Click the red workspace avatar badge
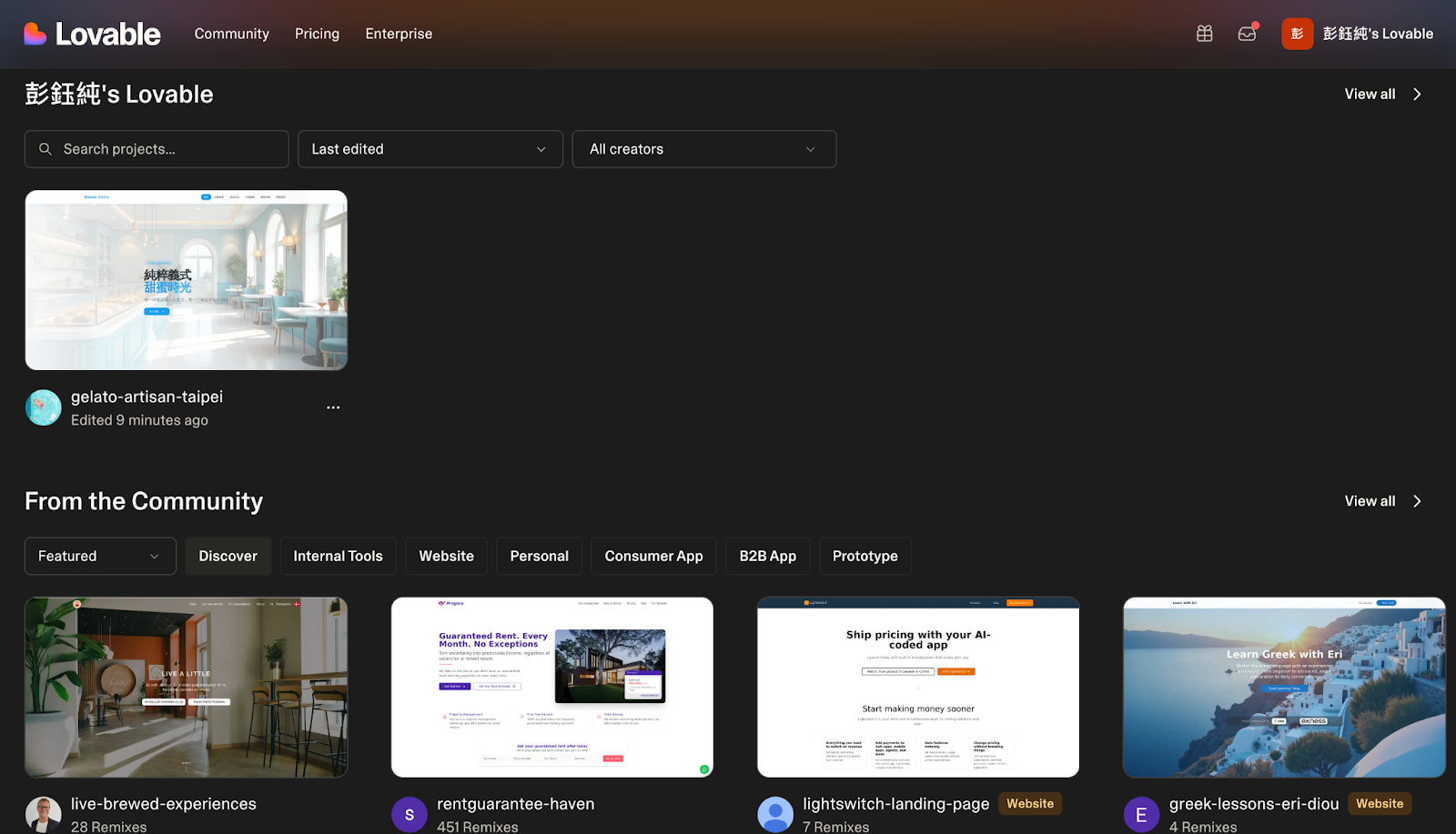This screenshot has width=1456, height=834. [1297, 34]
